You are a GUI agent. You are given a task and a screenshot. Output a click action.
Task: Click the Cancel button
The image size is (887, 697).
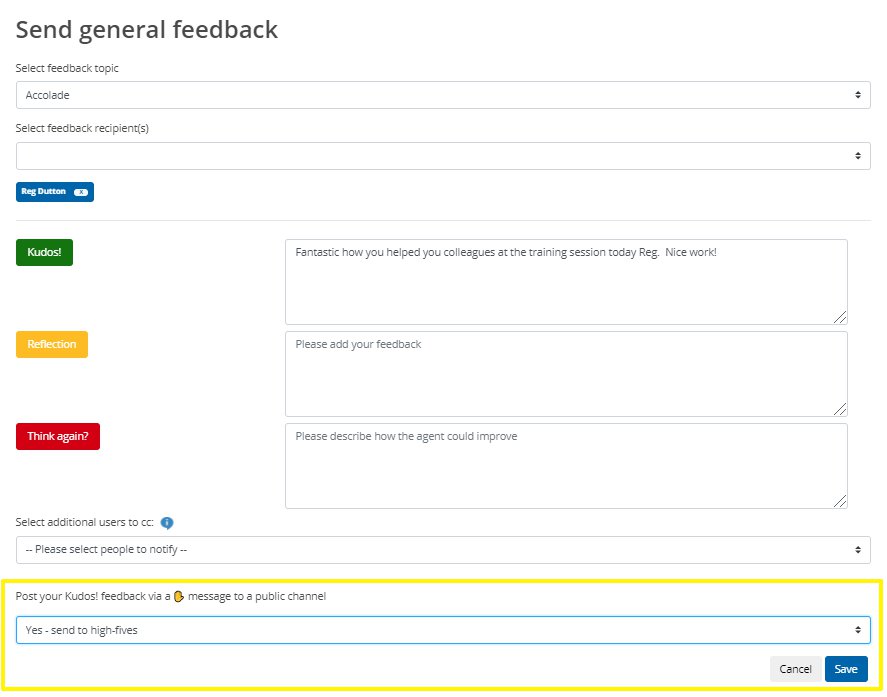click(x=795, y=670)
